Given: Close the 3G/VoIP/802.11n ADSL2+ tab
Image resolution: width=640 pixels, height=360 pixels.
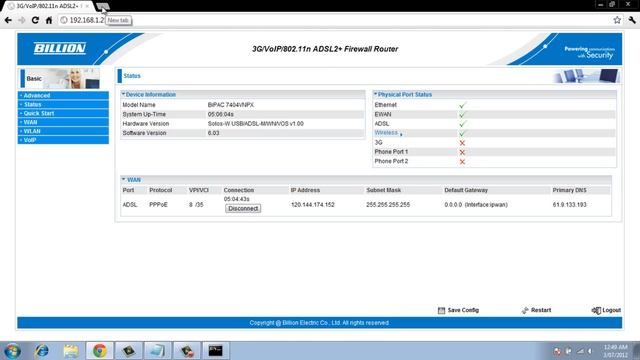Looking at the screenshot, I should [x=87, y=6].
